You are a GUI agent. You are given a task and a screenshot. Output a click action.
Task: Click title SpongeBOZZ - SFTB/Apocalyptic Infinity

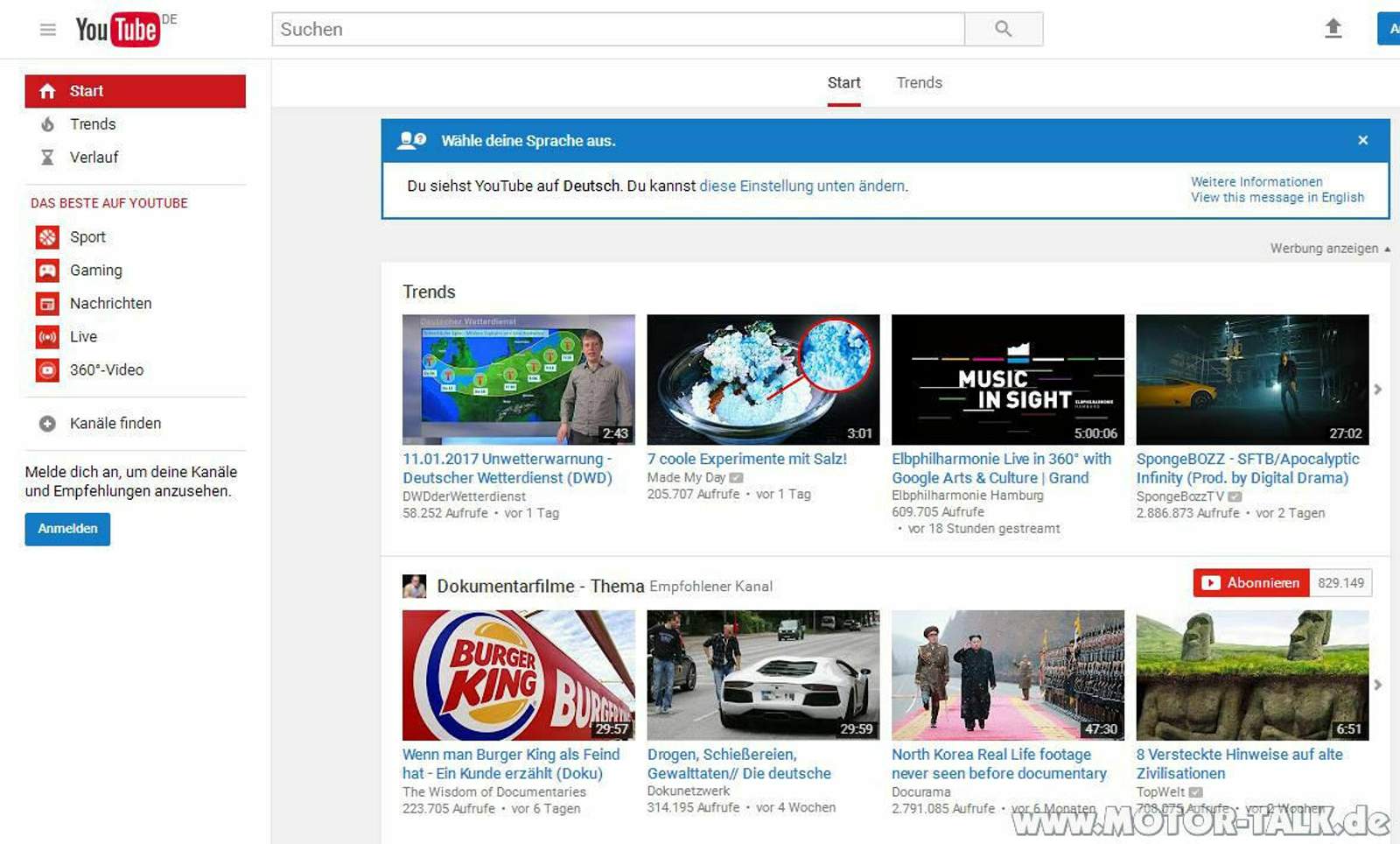pos(1248,468)
